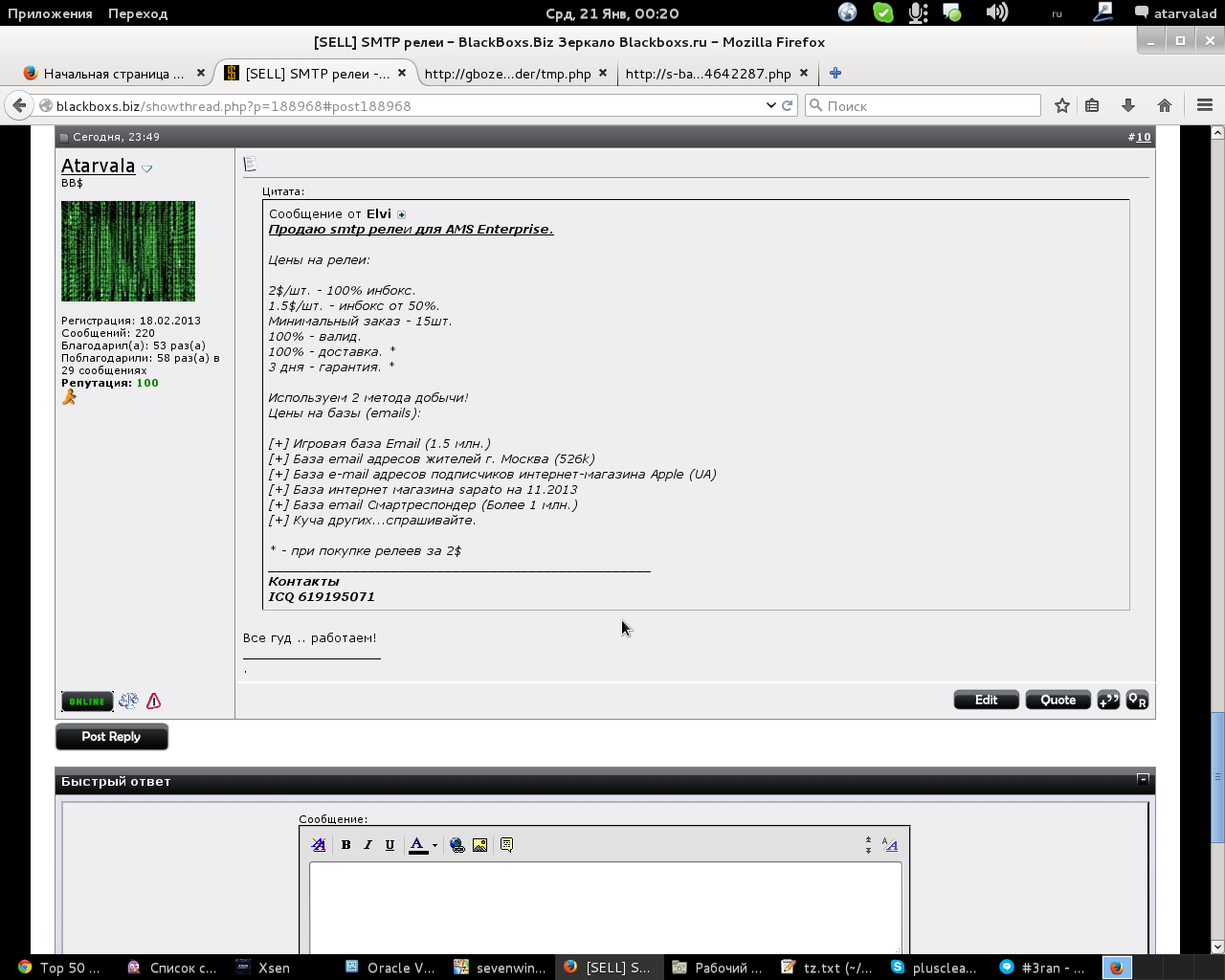Image resolution: width=1225 pixels, height=980 pixels.
Task: Close the [SELL] SMTP релеи tab
Action: tap(402, 73)
